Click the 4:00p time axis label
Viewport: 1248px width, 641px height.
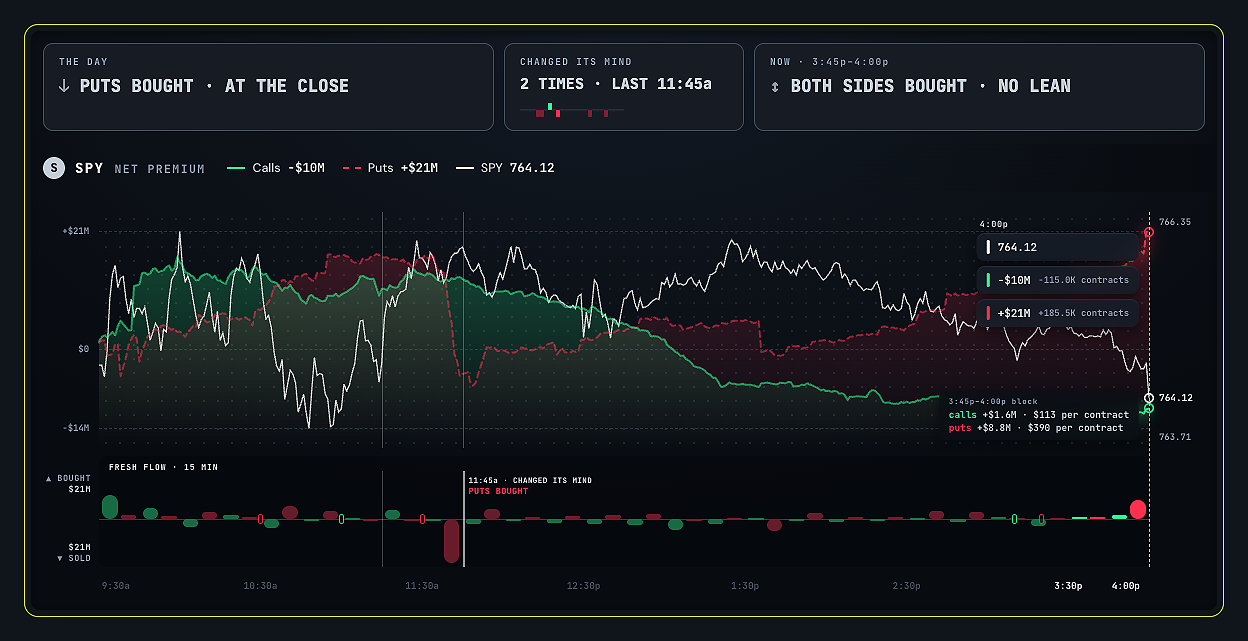click(1126, 585)
